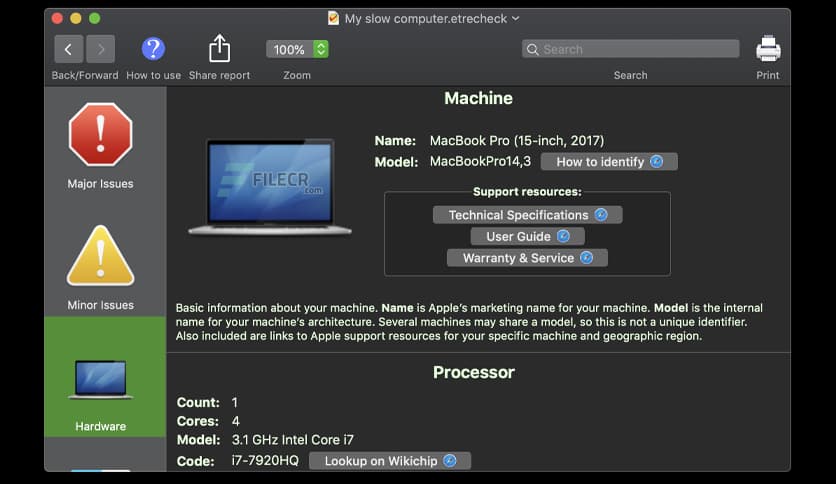Click 3.1 GHz Intel Core i7 text
836x484 pixels.
[x=293, y=440]
